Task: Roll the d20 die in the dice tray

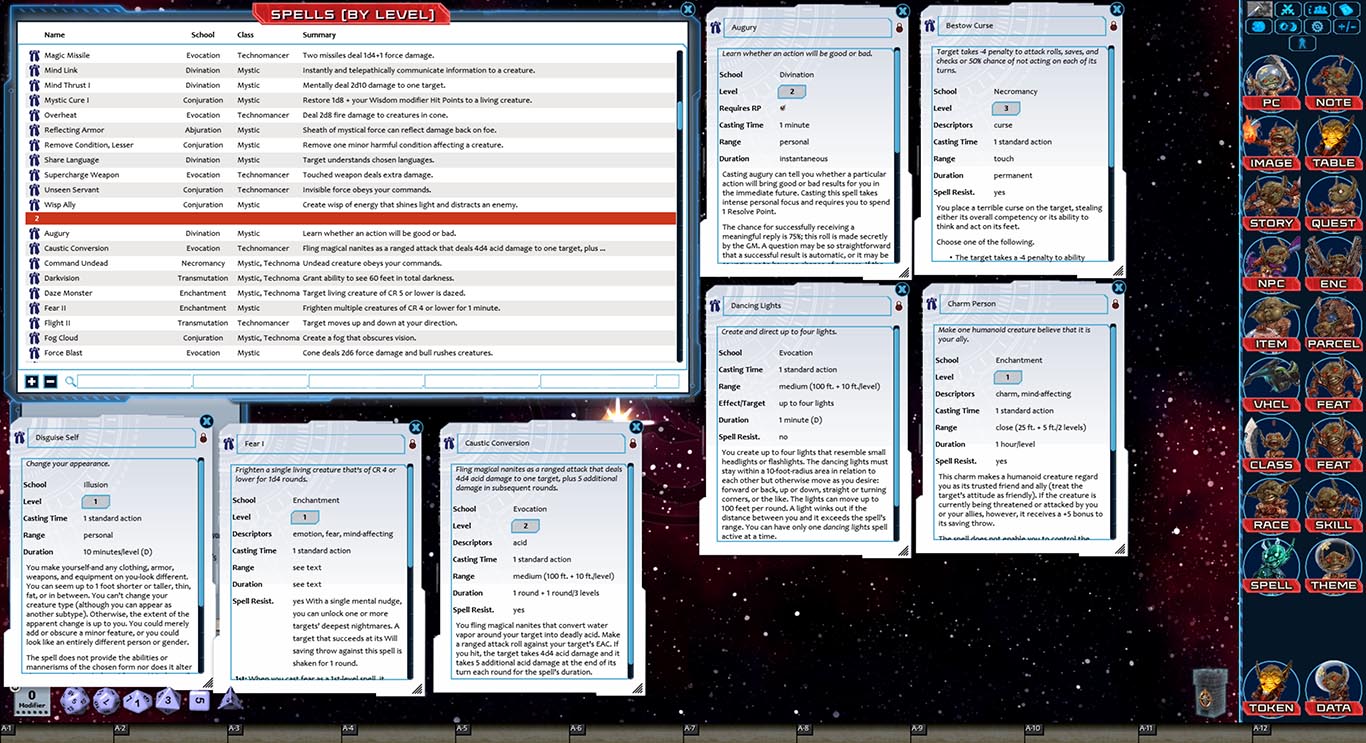Action: 76,703
